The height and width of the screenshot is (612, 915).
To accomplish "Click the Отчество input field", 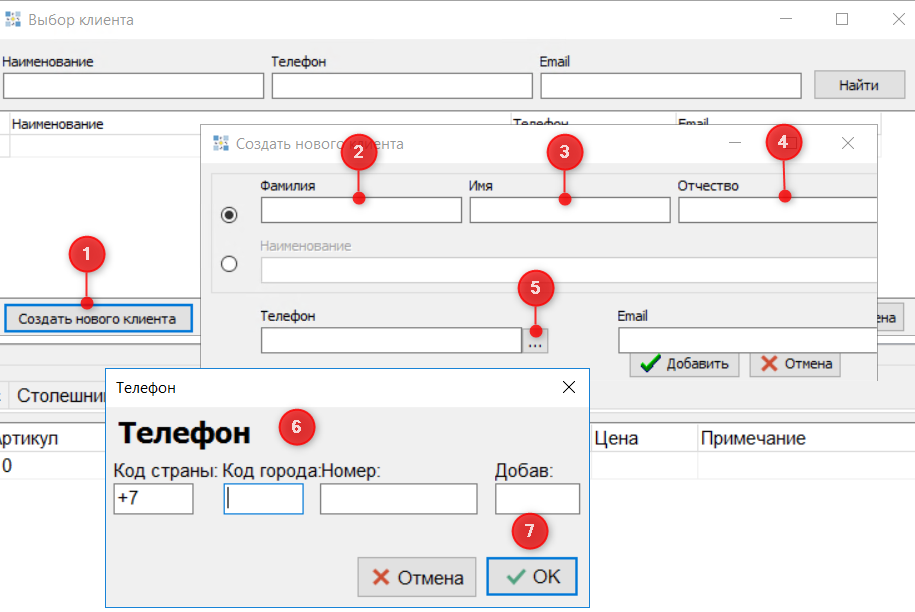I will click(x=776, y=211).
